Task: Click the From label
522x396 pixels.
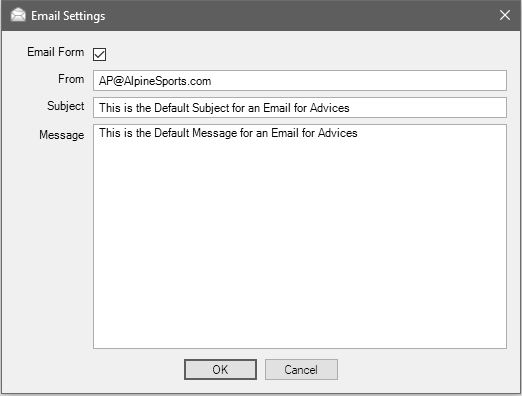Action: pyautogui.click(x=71, y=79)
